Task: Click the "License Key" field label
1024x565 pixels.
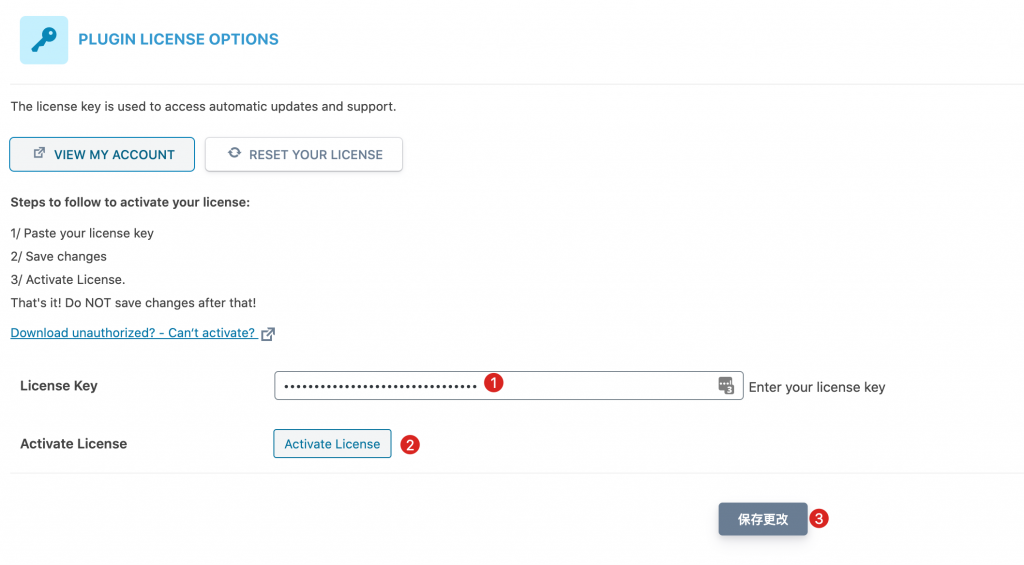Action: [x=59, y=386]
